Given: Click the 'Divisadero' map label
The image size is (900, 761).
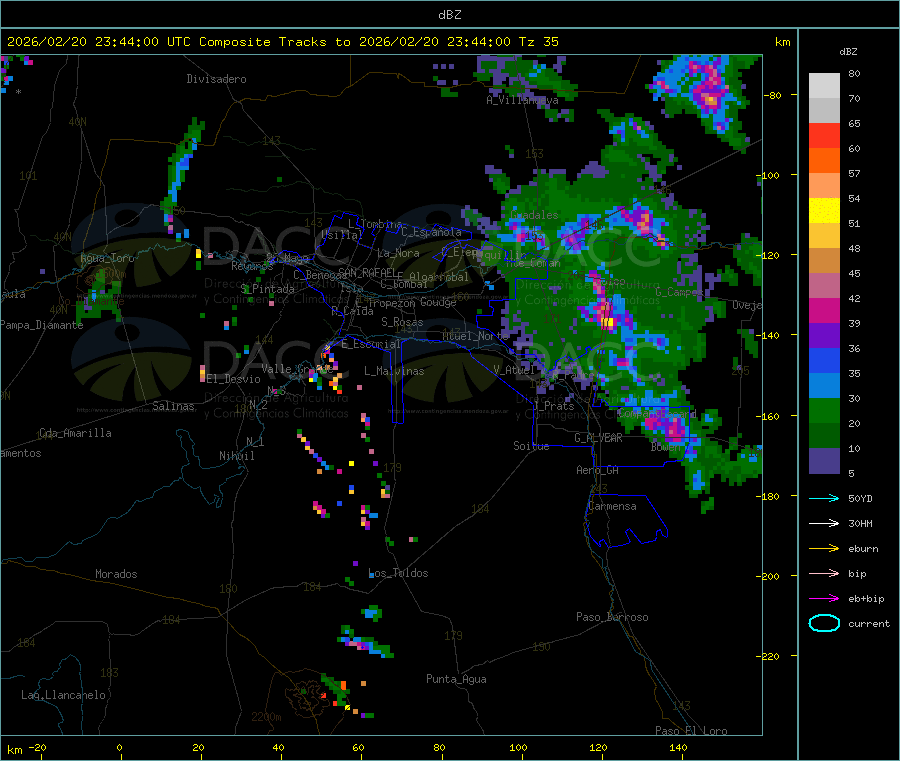Looking at the screenshot, I should [x=216, y=79].
